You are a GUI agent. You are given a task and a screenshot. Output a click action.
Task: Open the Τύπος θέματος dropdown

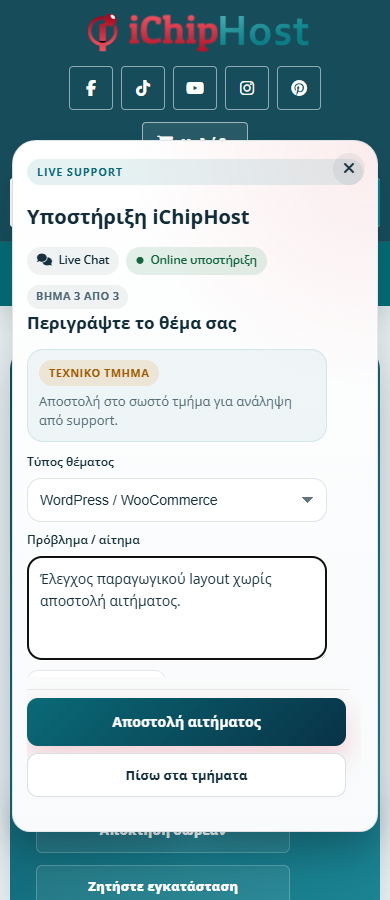[177, 500]
